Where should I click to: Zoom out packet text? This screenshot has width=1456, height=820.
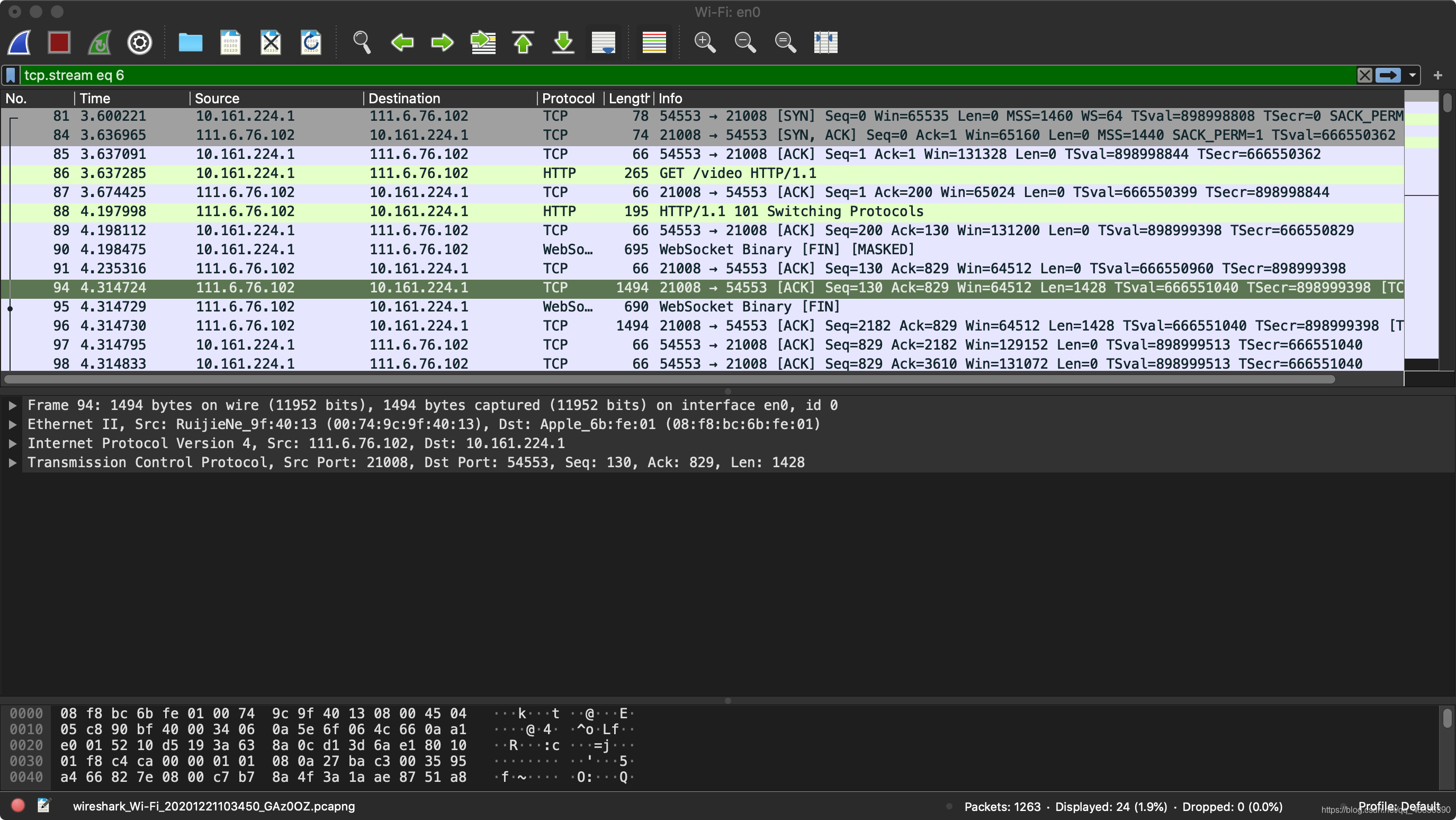(745, 42)
